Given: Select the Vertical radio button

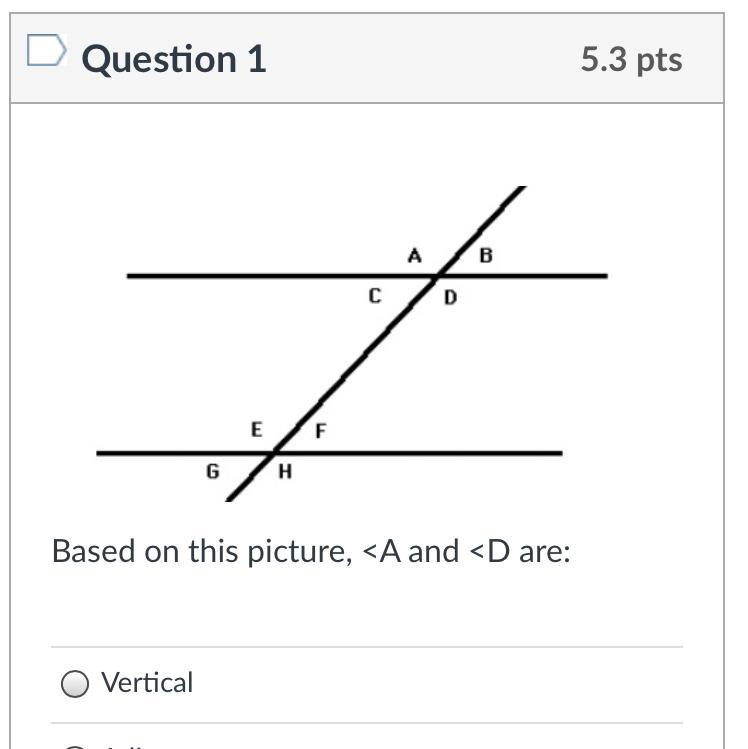Looking at the screenshot, I should 74,684.
